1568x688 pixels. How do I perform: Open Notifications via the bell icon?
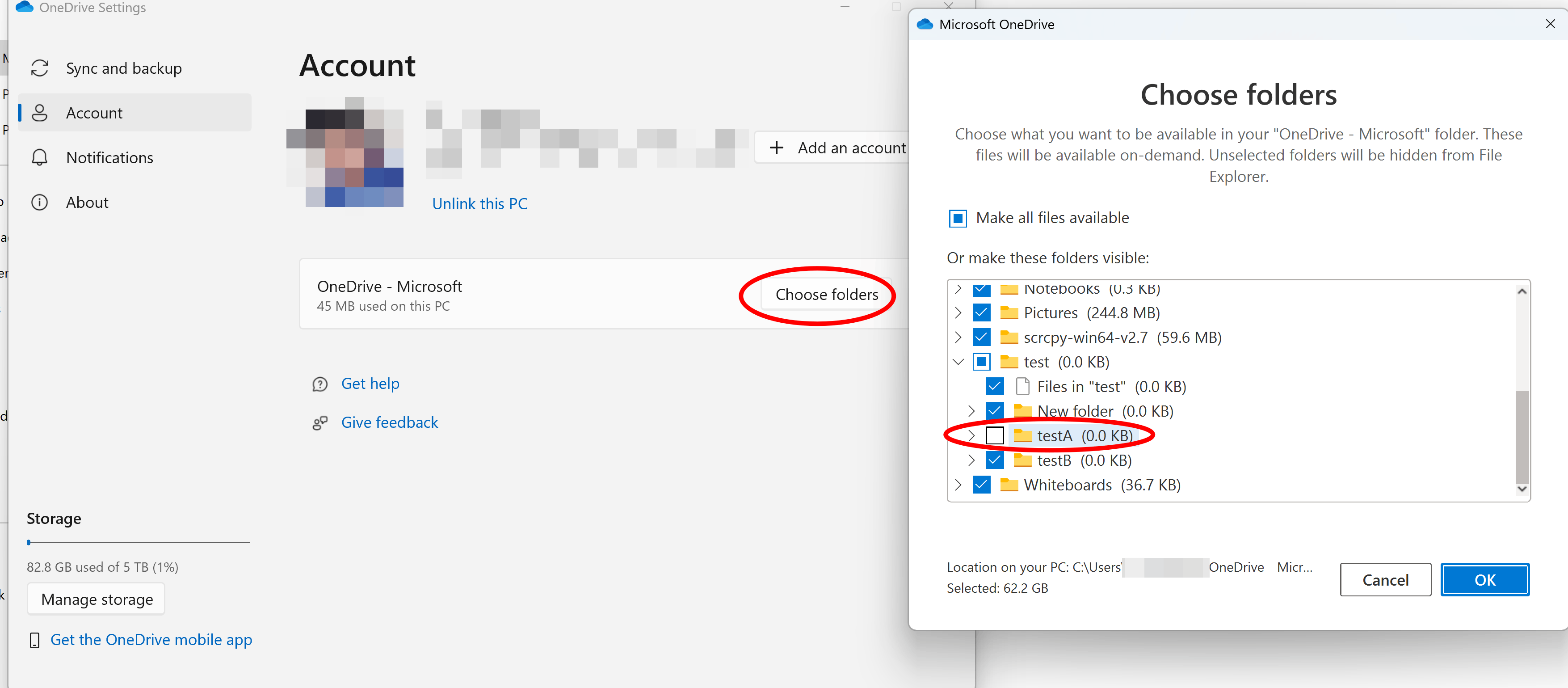pyautogui.click(x=40, y=157)
